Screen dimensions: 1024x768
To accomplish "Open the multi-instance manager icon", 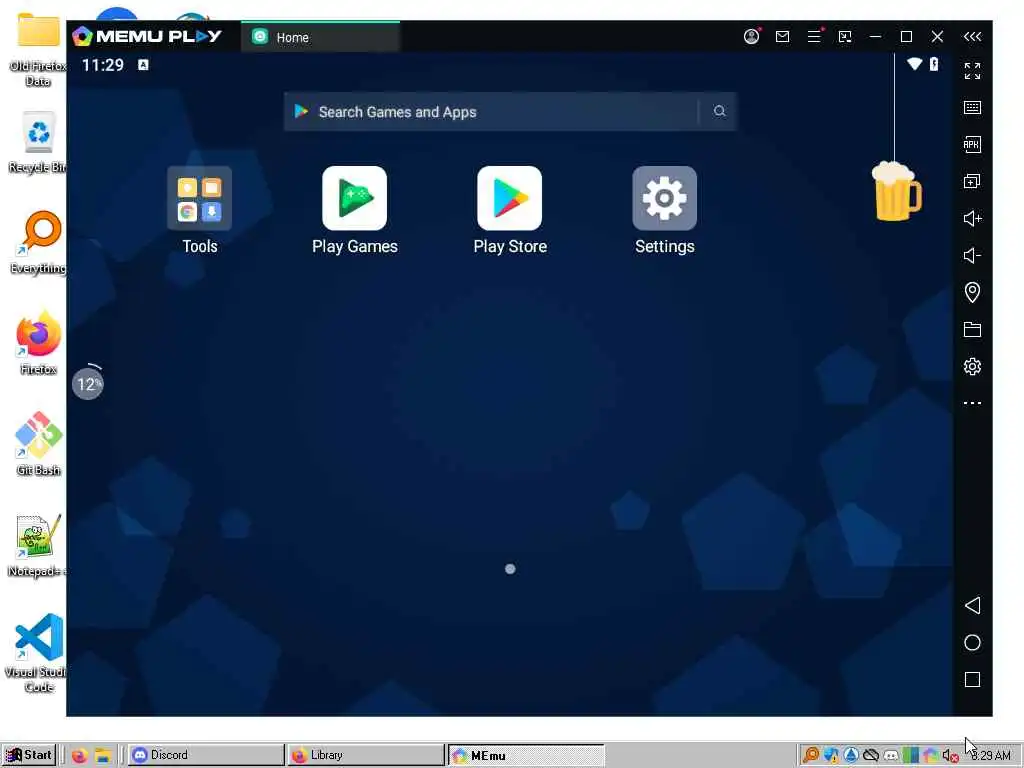I will point(972,182).
